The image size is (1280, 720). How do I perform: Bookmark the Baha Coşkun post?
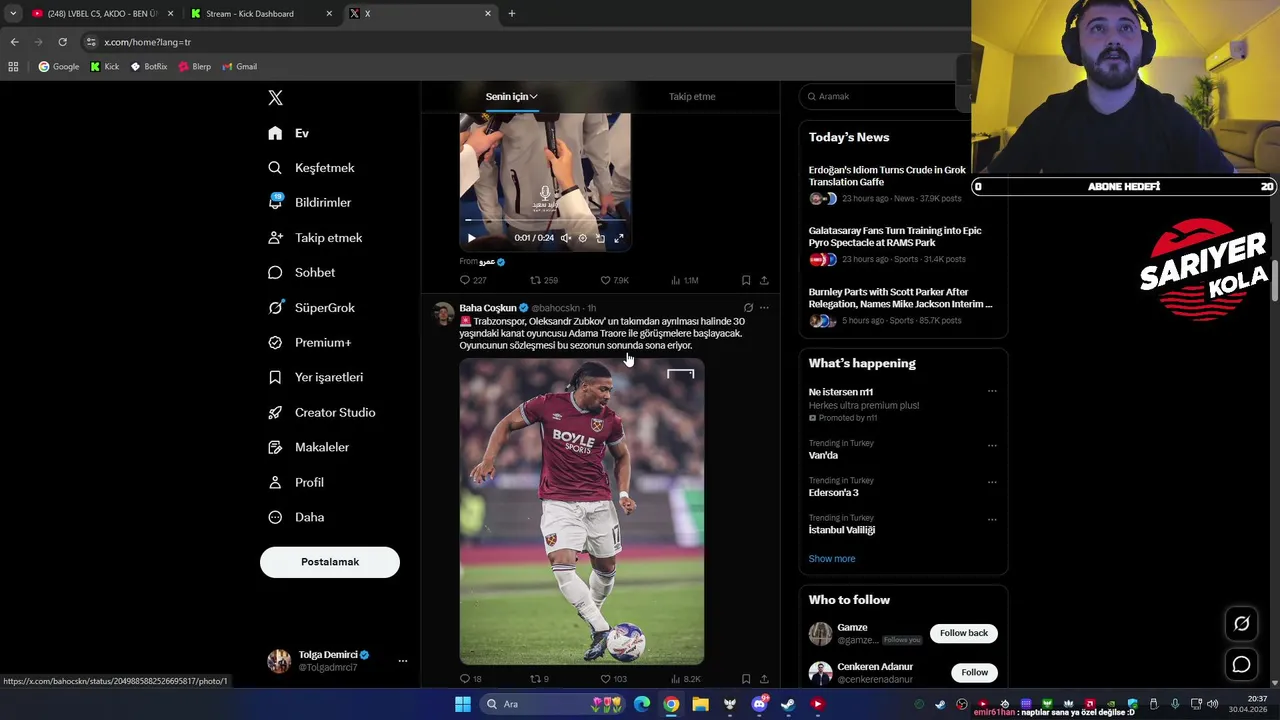746,679
